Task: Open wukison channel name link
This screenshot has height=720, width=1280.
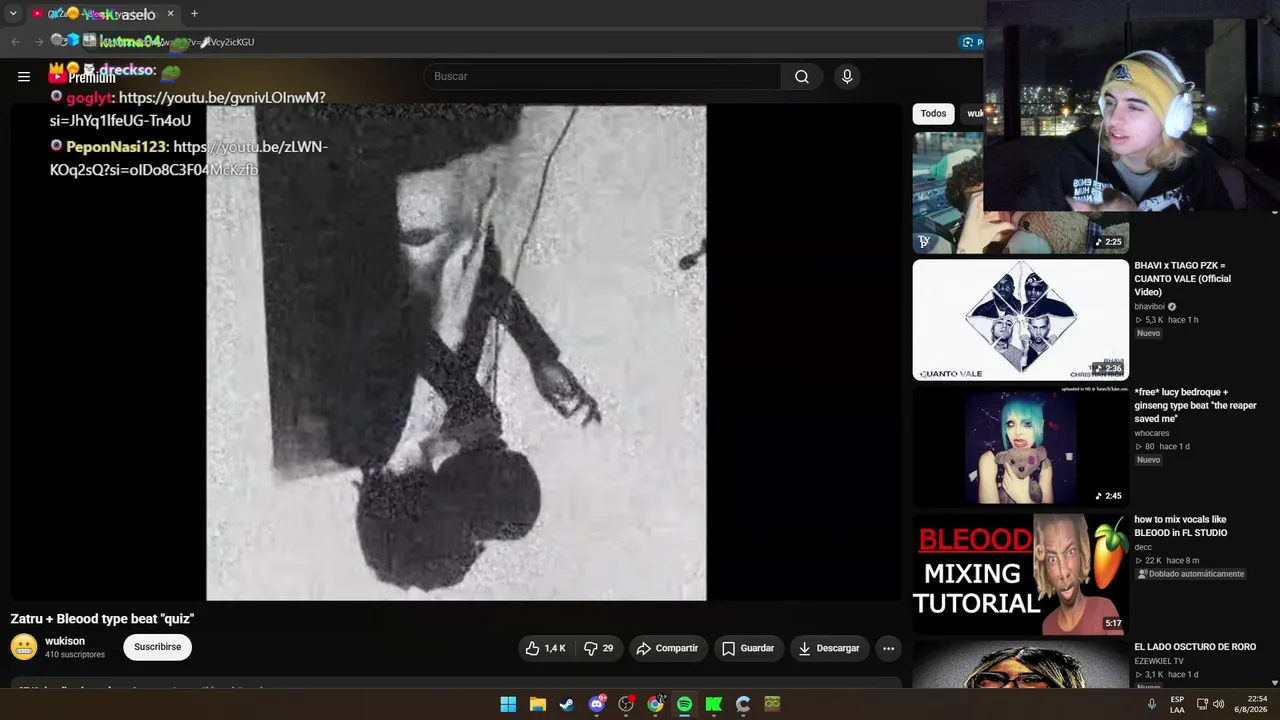Action: [65, 641]
